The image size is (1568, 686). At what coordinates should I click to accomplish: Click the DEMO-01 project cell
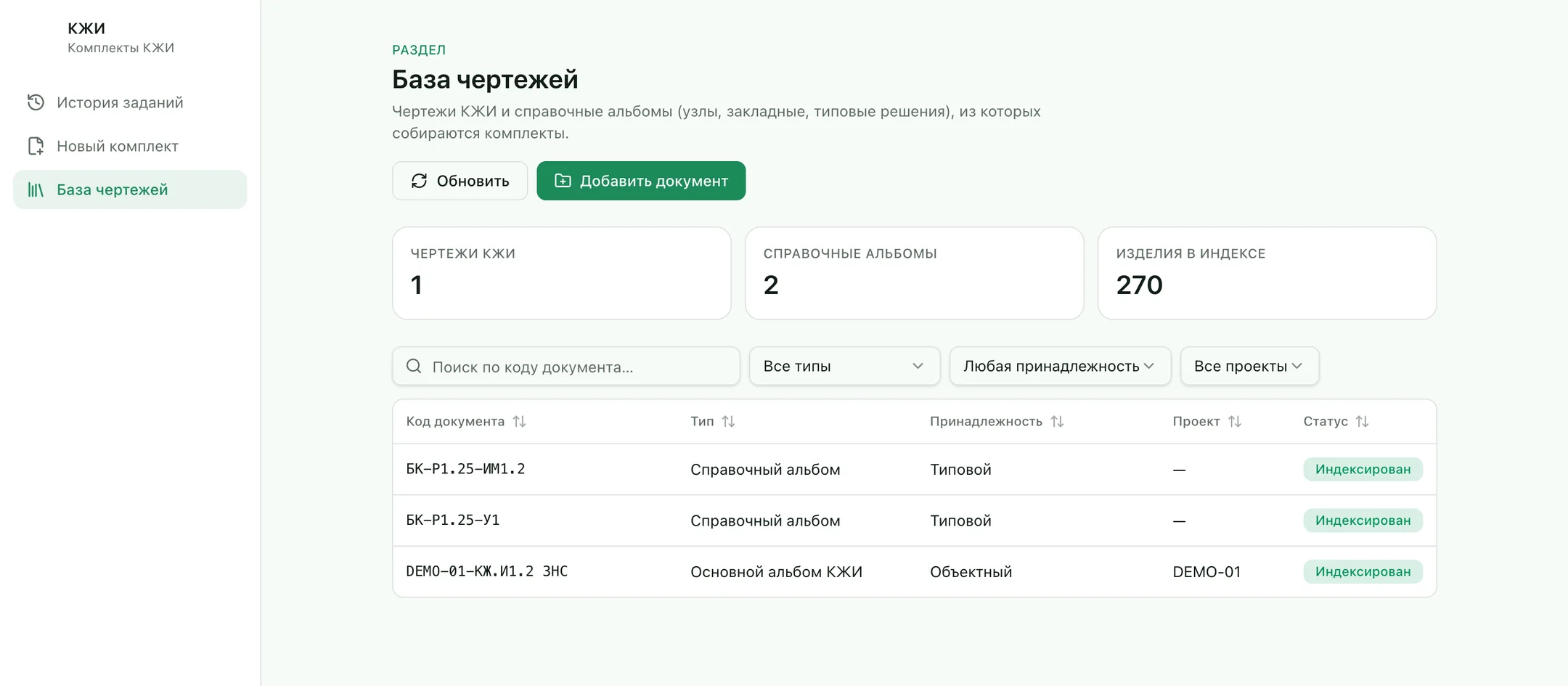[x=1206, y=571]
